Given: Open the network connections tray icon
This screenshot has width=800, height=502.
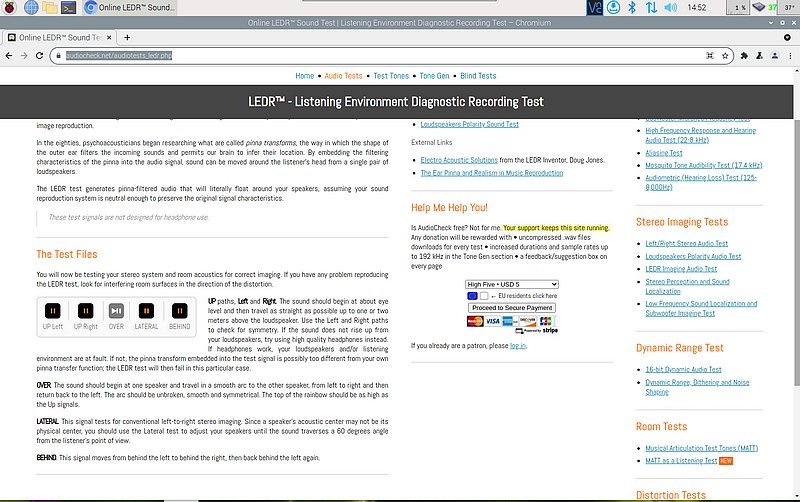Looking at the screenshot, I should [652, 7].
